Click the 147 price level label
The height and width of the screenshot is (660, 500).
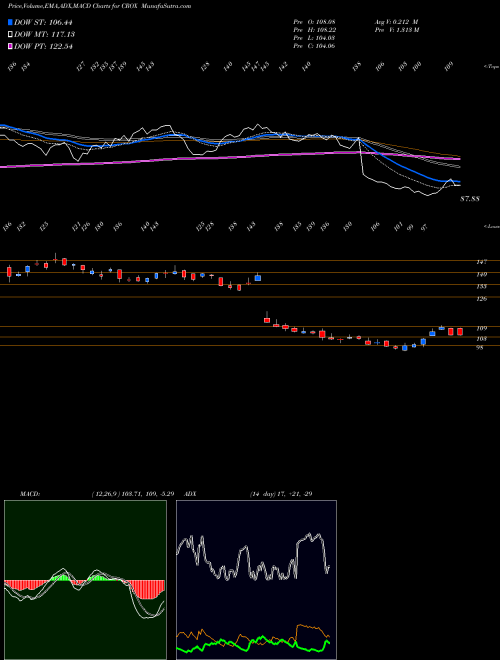(x=481, y=262)
